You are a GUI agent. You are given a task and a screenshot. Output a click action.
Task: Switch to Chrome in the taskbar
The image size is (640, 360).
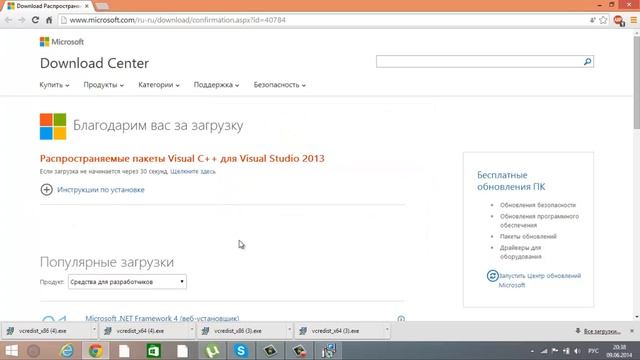tap(96, 351)
